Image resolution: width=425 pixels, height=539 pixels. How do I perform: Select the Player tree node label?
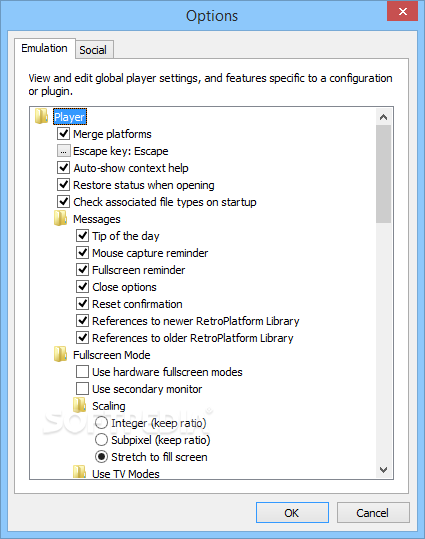point(70,117)
